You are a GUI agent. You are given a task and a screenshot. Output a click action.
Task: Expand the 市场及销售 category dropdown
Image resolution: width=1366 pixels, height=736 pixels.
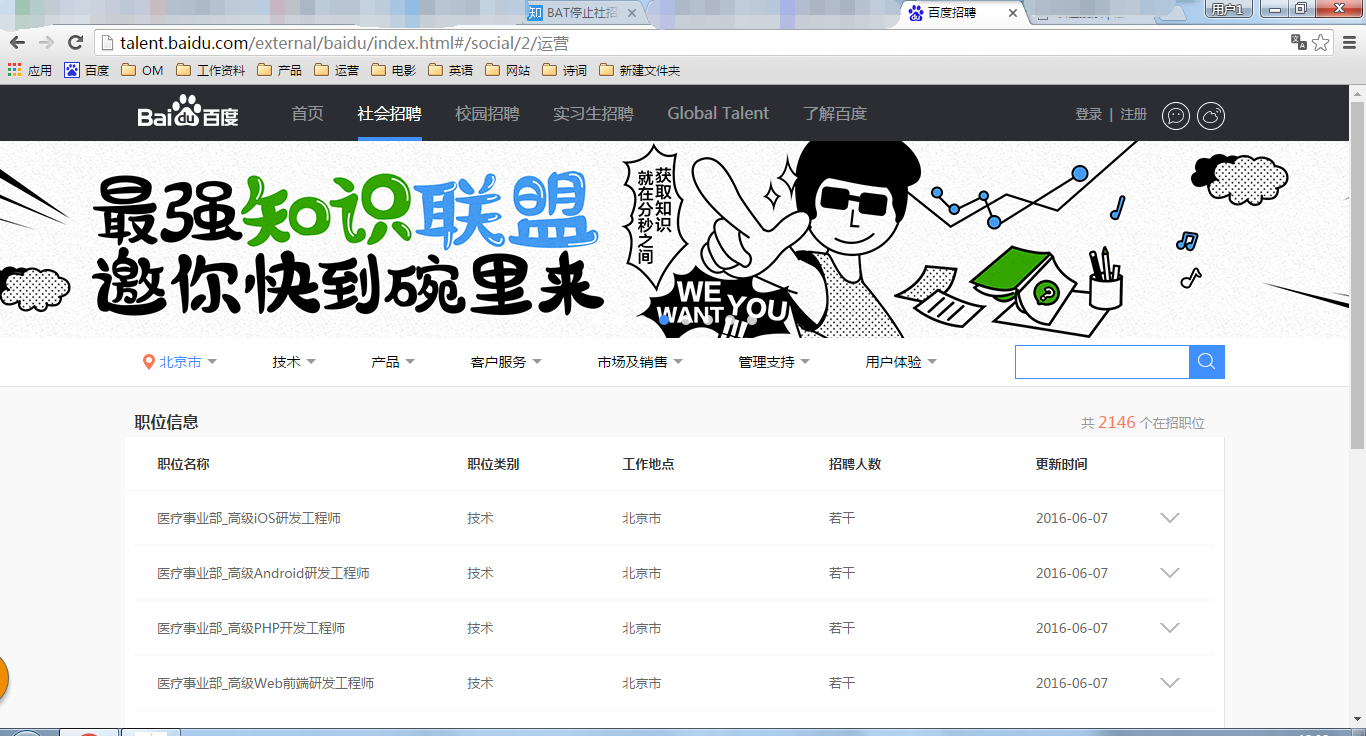click(x=640, y=362)
